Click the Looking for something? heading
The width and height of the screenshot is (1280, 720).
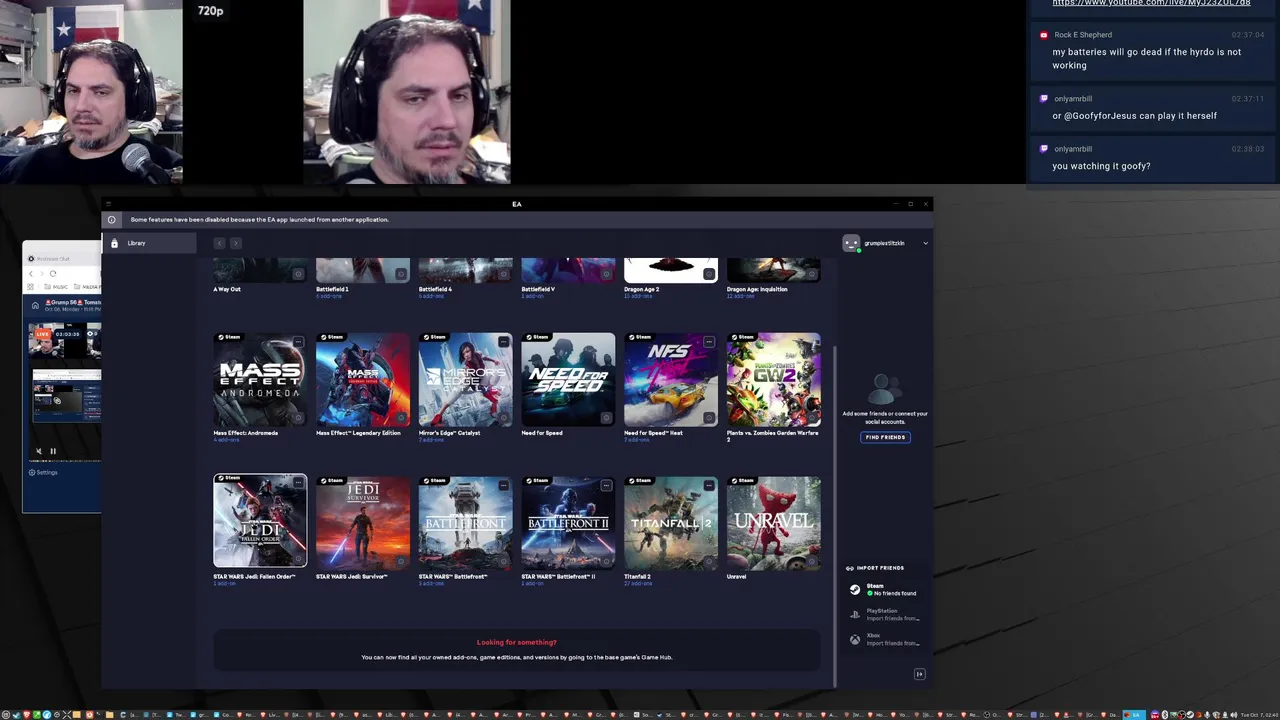[517, 642]
